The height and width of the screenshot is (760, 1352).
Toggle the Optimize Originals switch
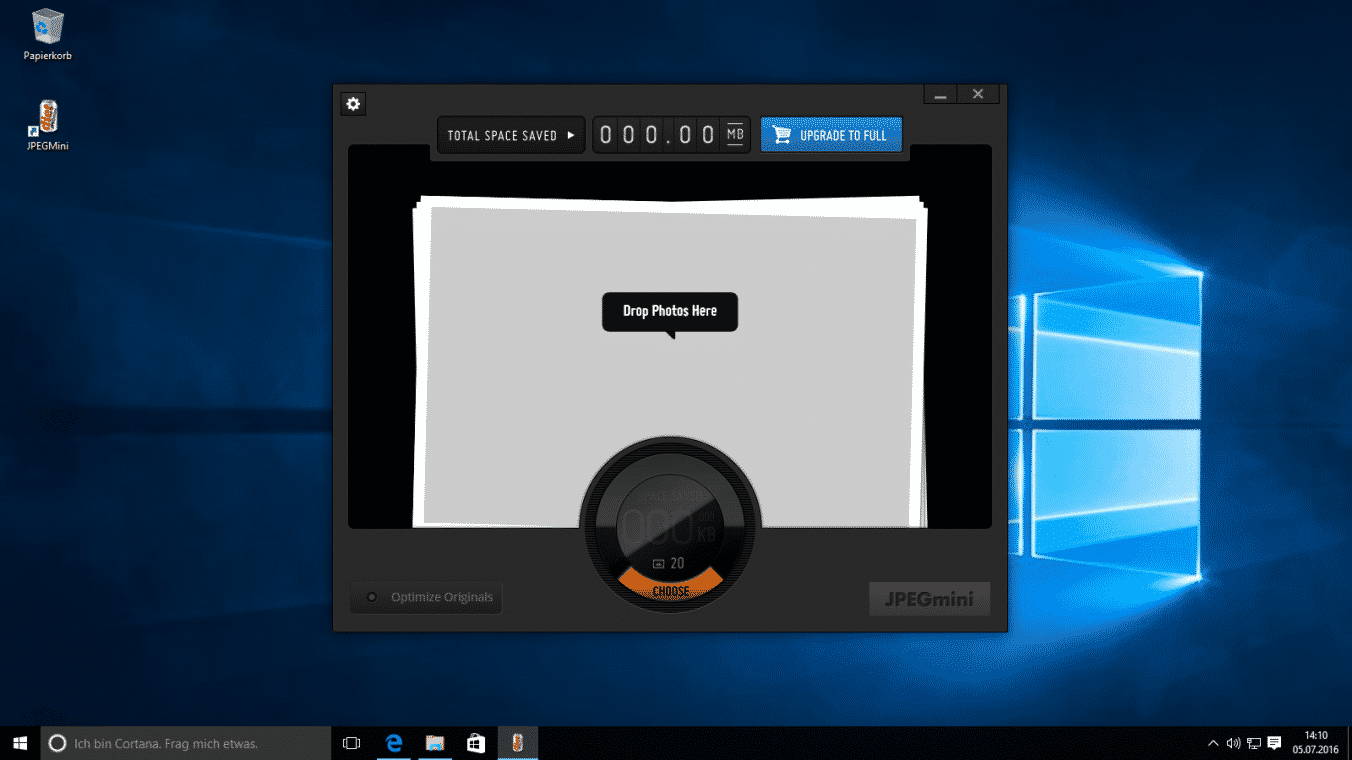[x=426, y=597]
